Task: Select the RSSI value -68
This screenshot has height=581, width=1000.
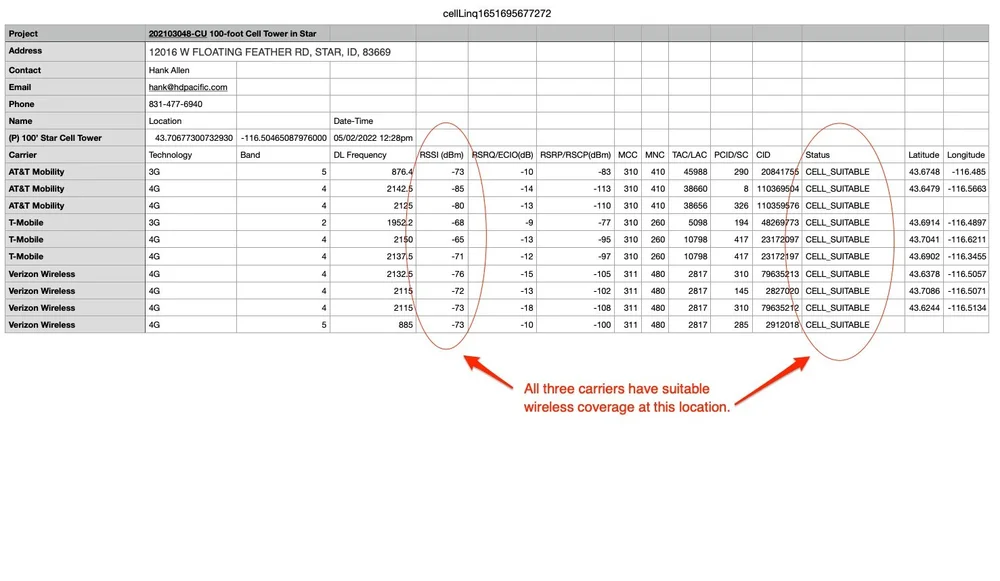Action: [x=457, y=223]
